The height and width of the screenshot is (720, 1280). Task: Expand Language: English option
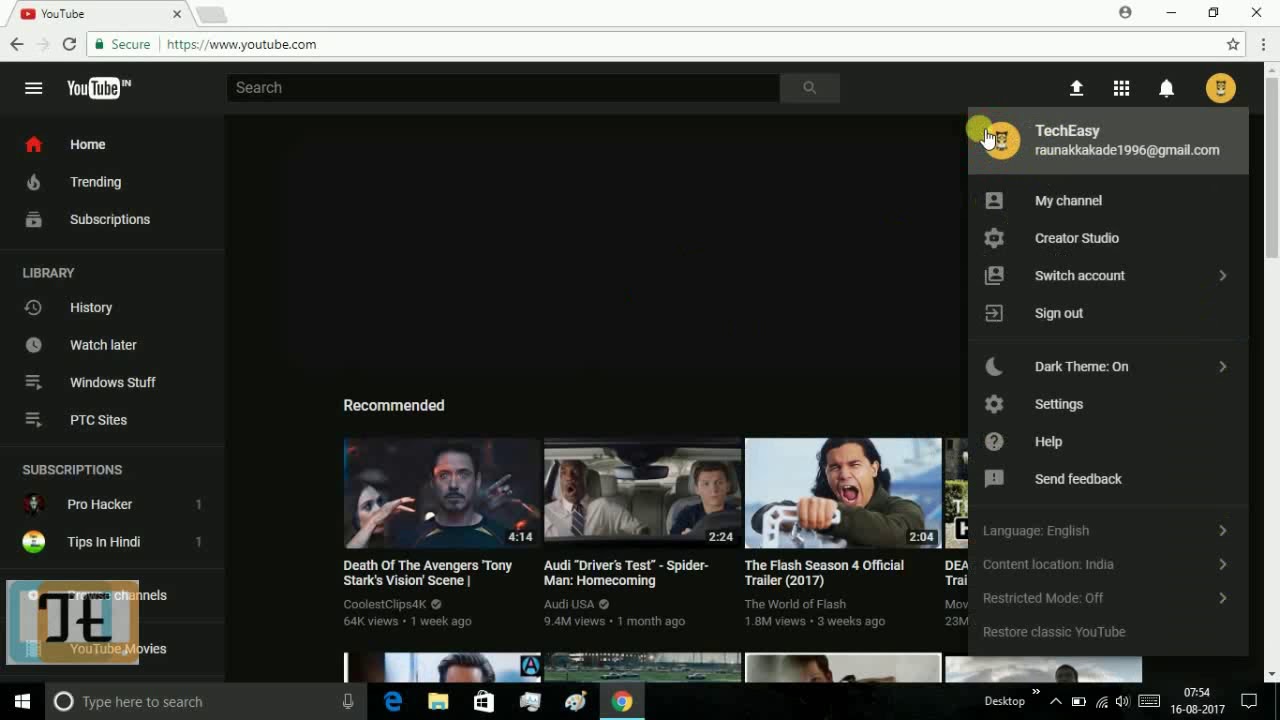click(x=1108, y=531)
